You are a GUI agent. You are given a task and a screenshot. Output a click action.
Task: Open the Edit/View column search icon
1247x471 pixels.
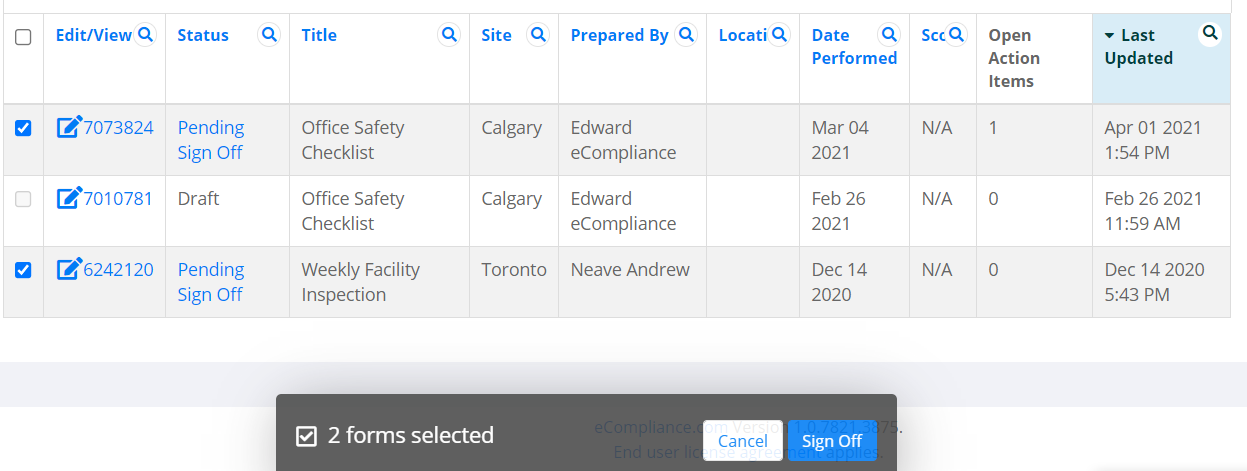pyautogui.click(x=146, y=35)
